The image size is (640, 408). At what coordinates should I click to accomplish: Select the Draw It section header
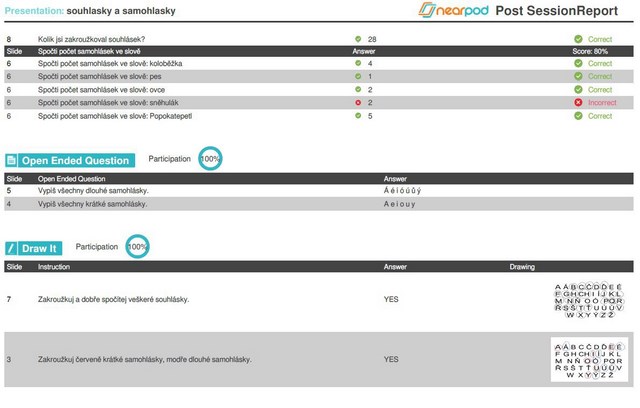tap(40, 247)
